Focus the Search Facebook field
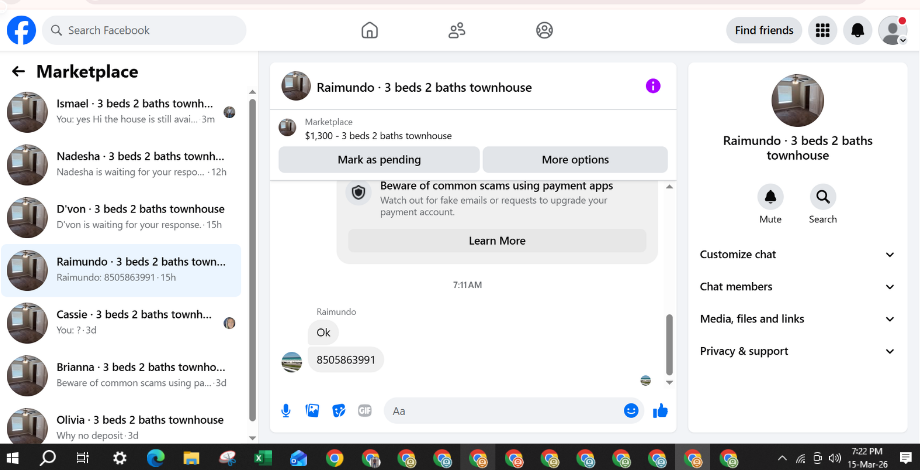This screenshot has width=920, height=470. click(x=144, y=30)
